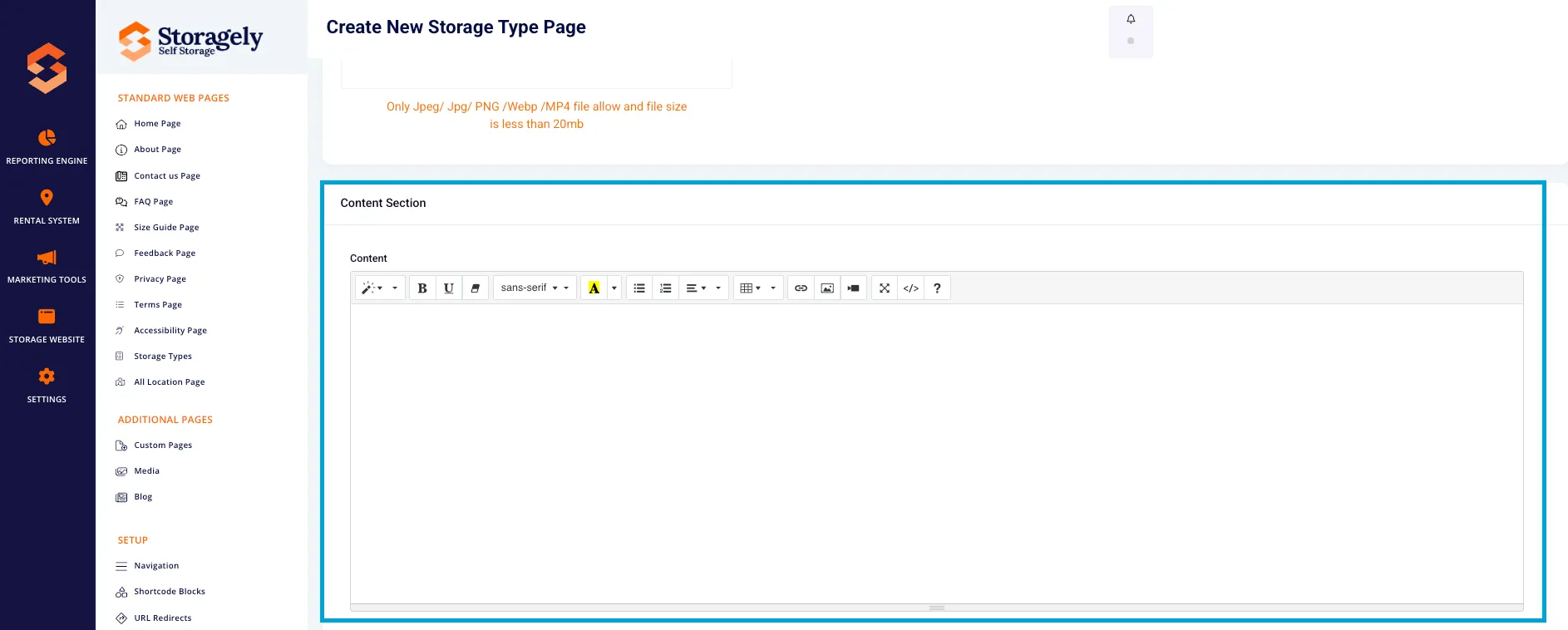This screenshot has height=630, width=1568.
Task: Open Feedback Page link
Action: (x=165, y=253)
